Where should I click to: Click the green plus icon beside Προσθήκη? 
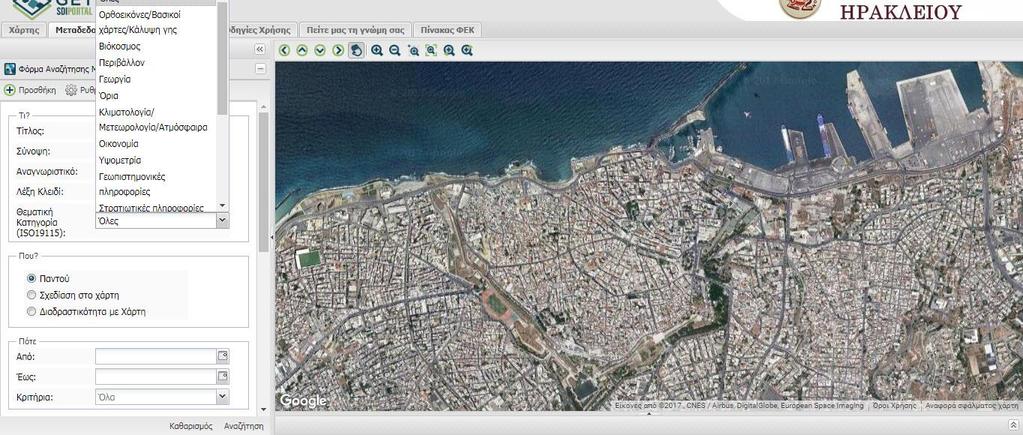(10, 91)
